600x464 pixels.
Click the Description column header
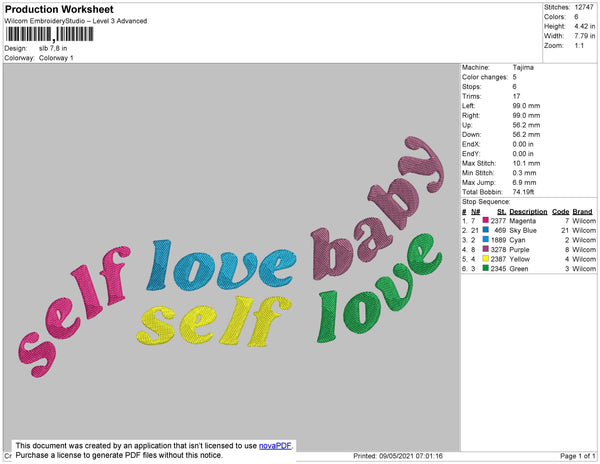(528, 212)
